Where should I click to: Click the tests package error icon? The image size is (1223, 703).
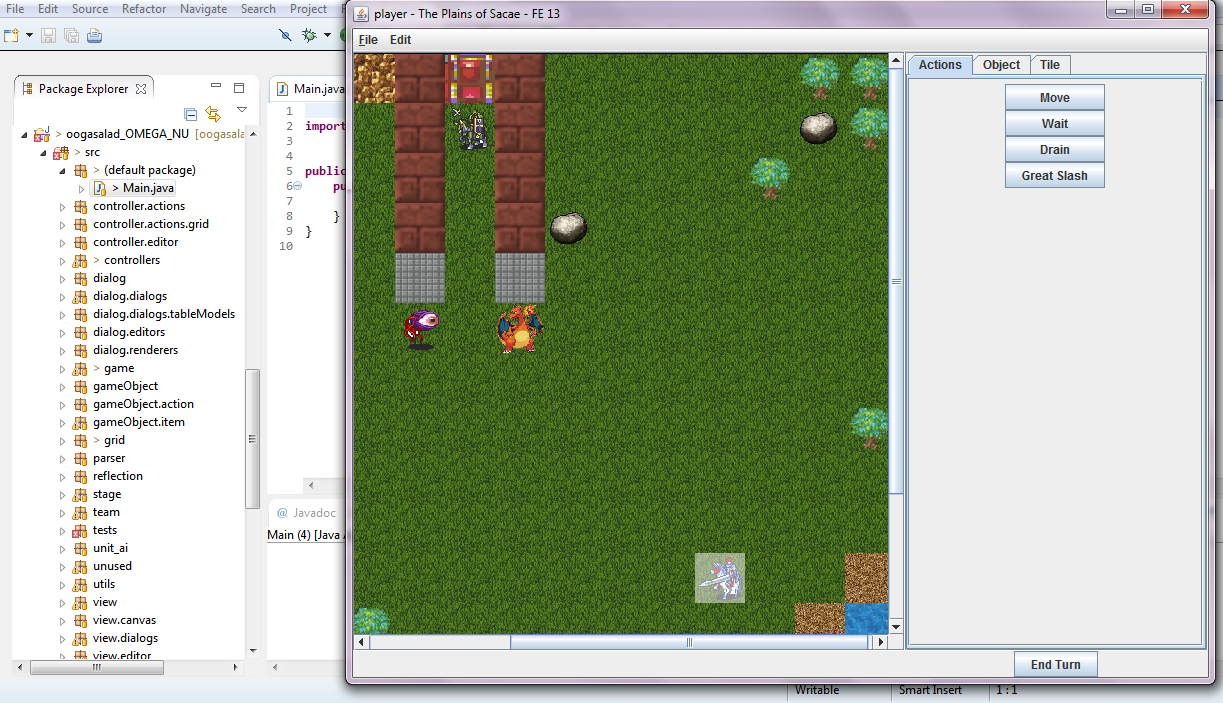[81, 530]
